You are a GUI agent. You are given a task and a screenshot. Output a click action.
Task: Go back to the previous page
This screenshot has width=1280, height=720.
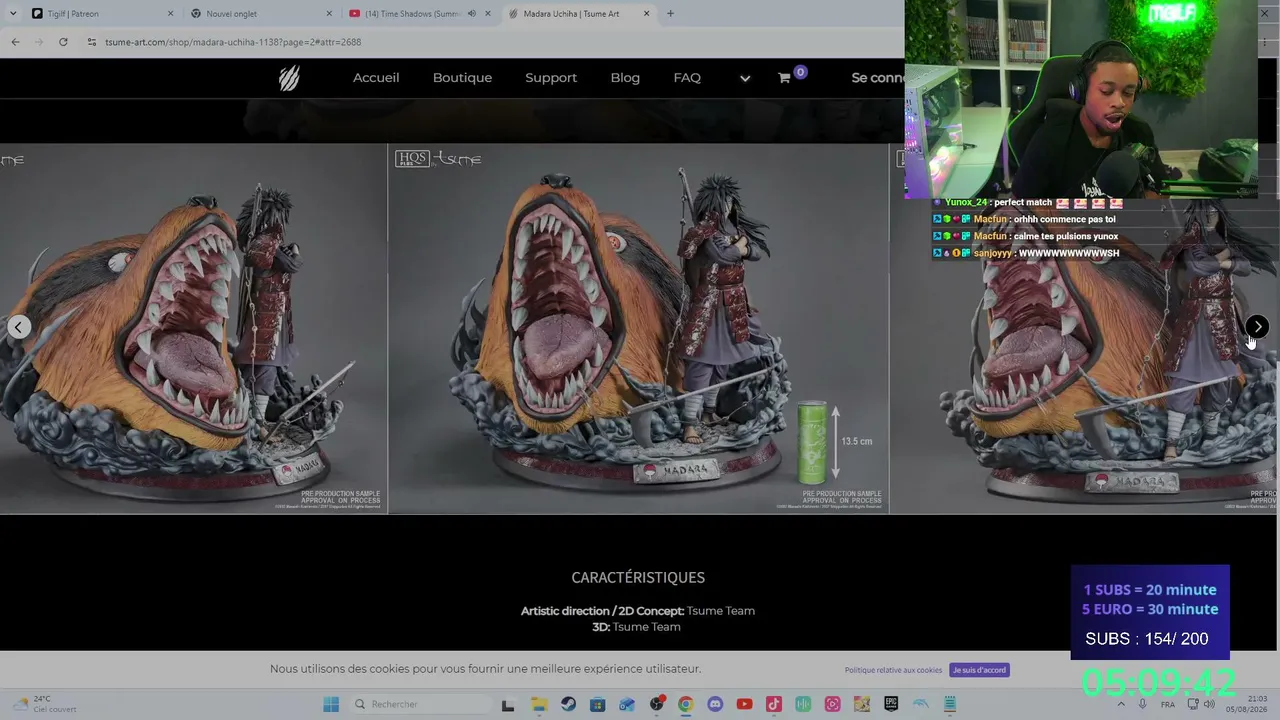(x=15, y=42)
